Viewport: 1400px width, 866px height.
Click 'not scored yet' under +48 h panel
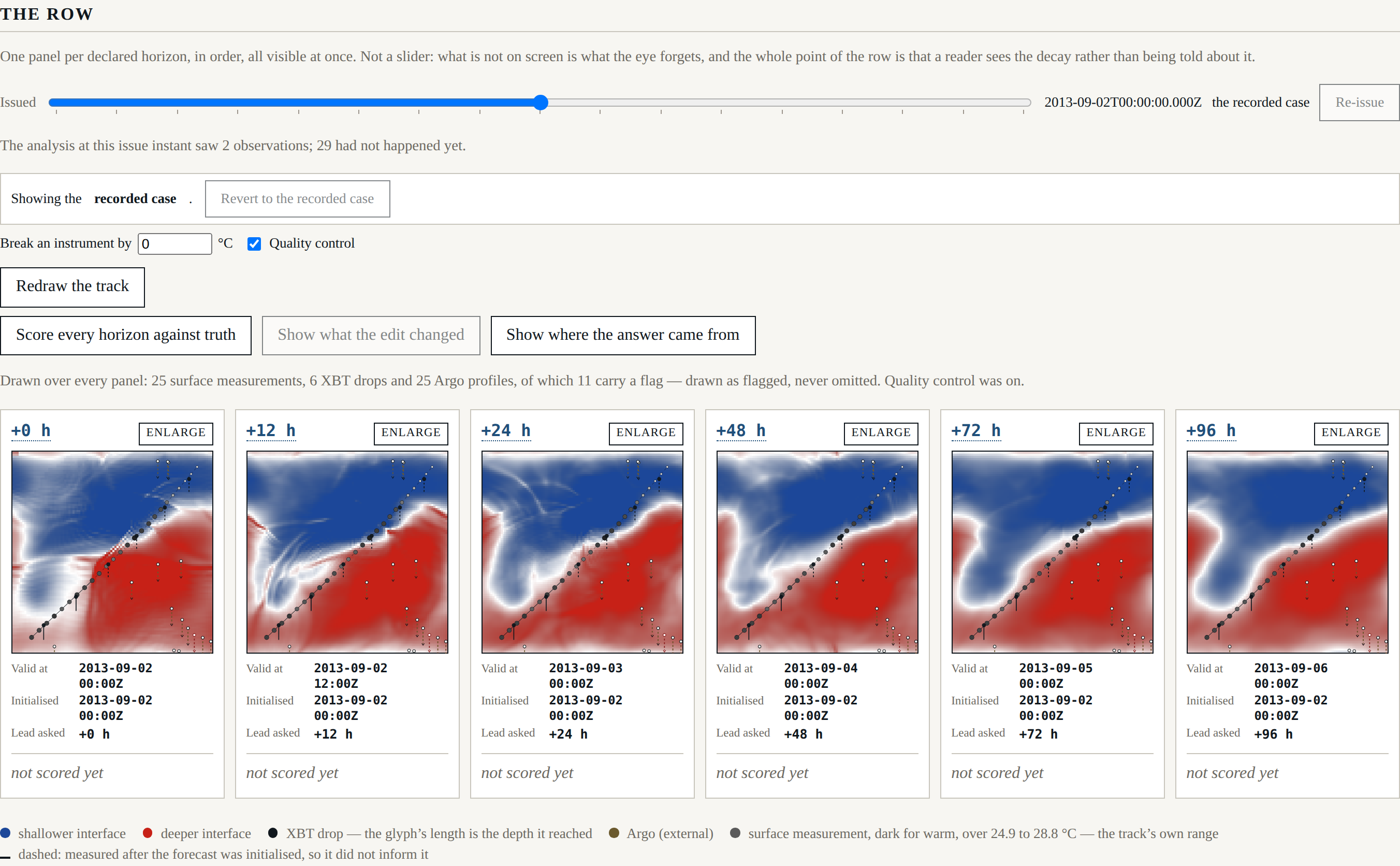762,773
